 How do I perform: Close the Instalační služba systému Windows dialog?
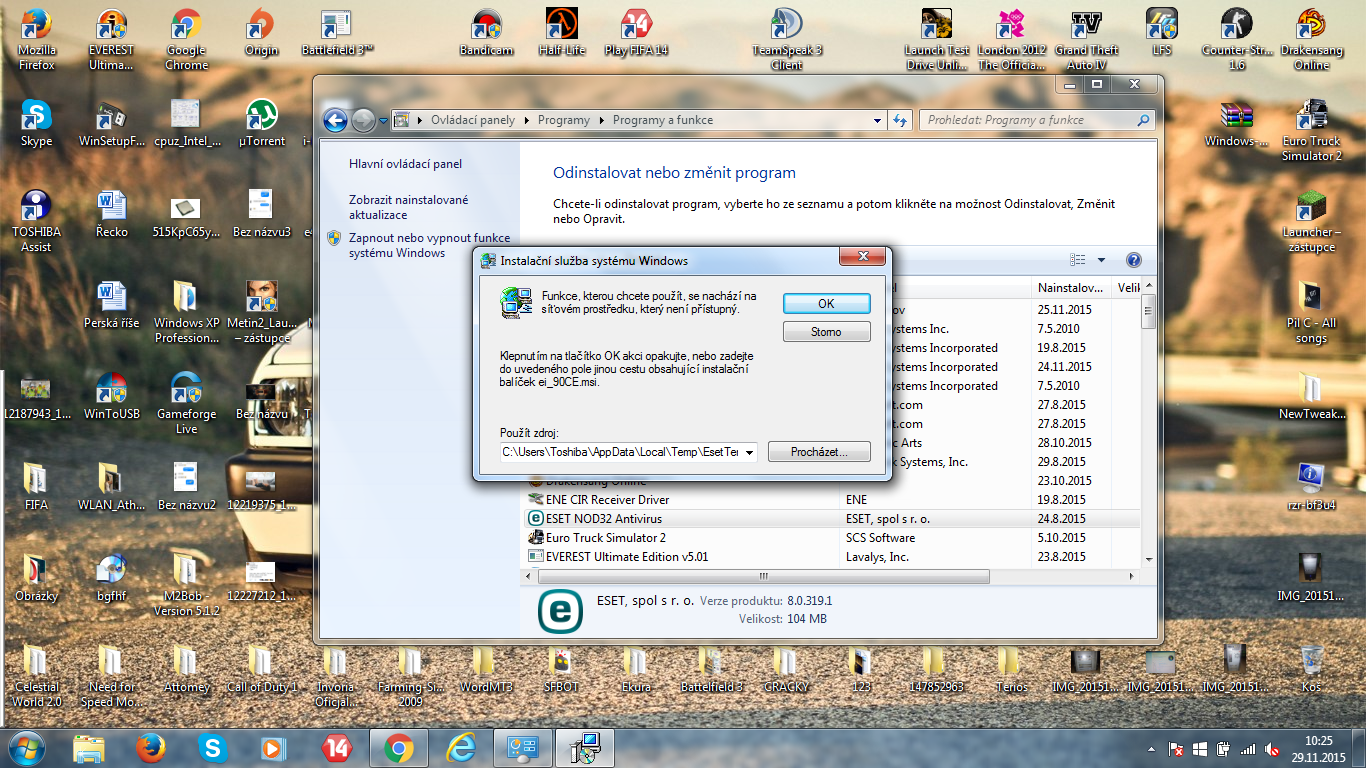click(x=861, y=258)
